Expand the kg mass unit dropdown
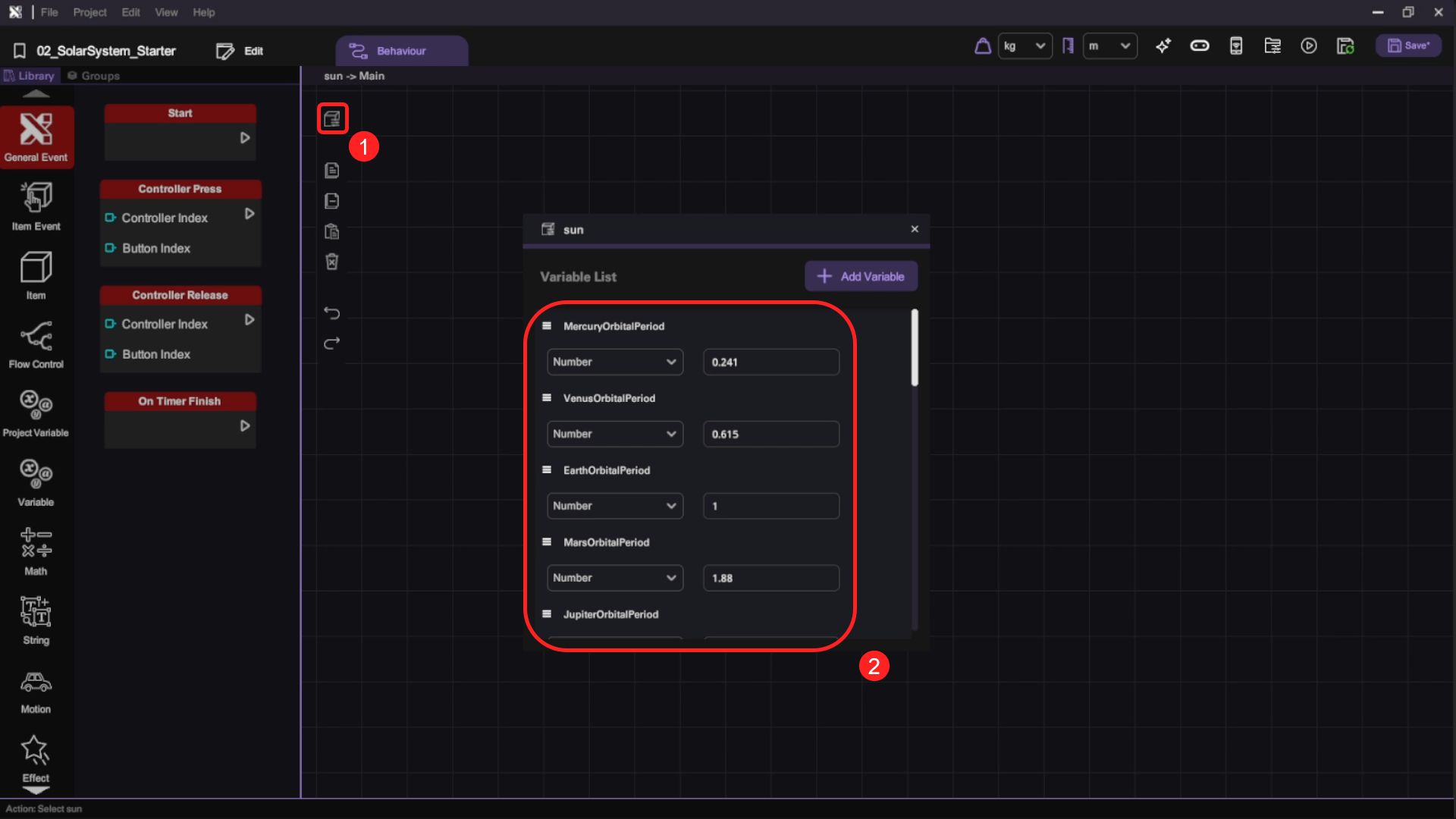The width and height of the screenshot is (1456, 819). pos(1025,46)
